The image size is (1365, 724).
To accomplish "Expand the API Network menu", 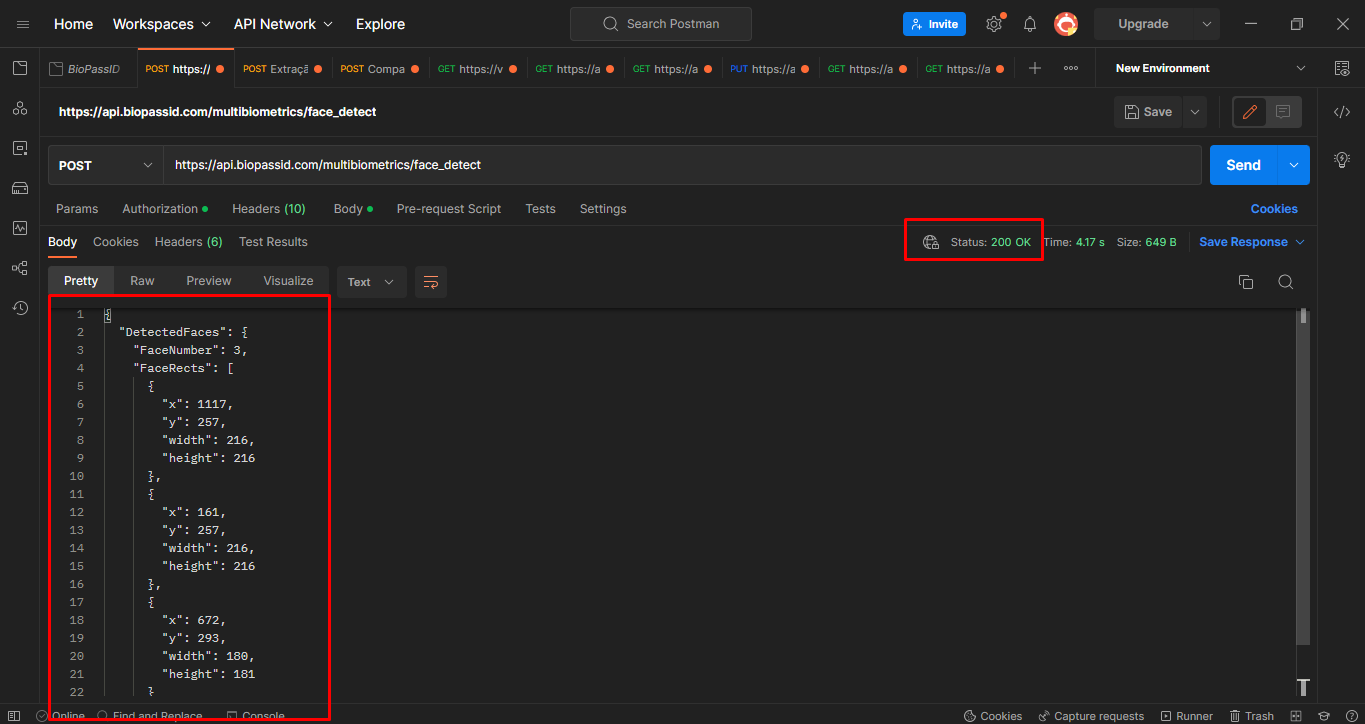I will [283, 24].
